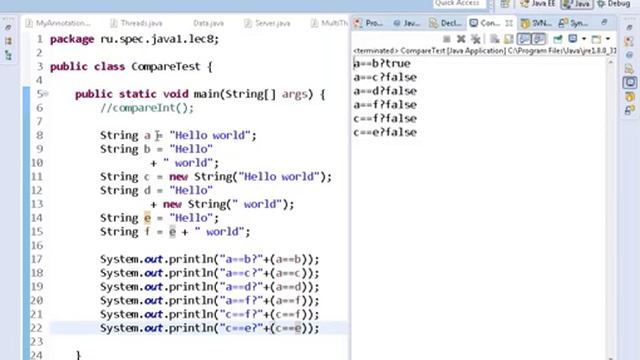The image size is (640, 360).
Task: Click the hierarchy icon in left sidebar
Action: click(9, 55)
